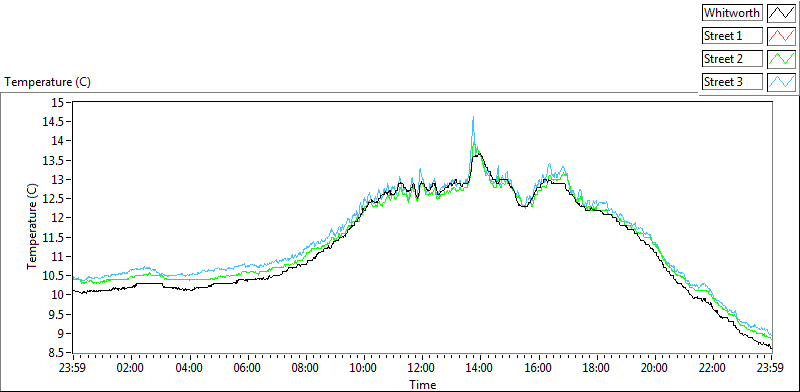Click the 22:00 time axis label

(713, 368)
